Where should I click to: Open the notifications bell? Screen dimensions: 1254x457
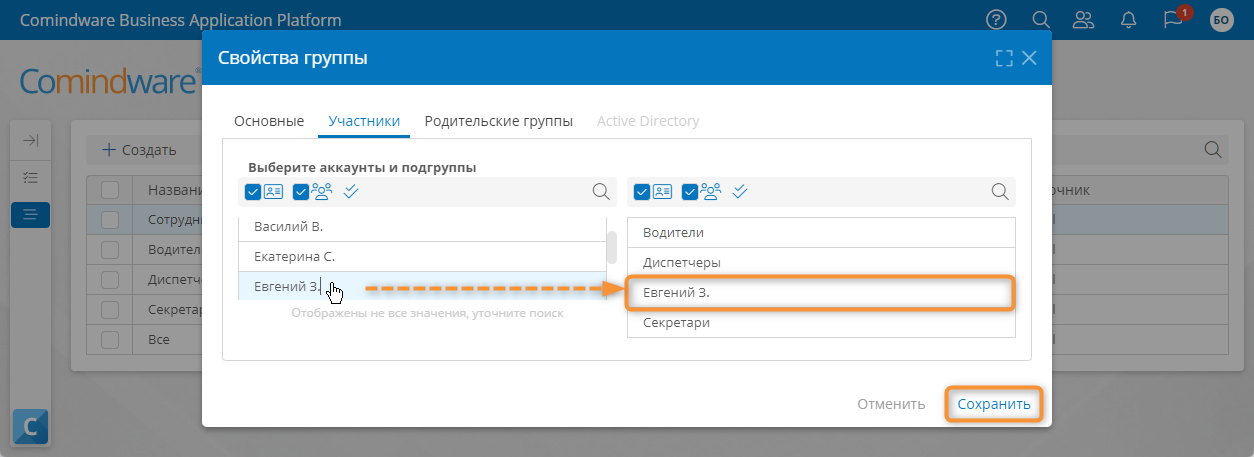1129,19
